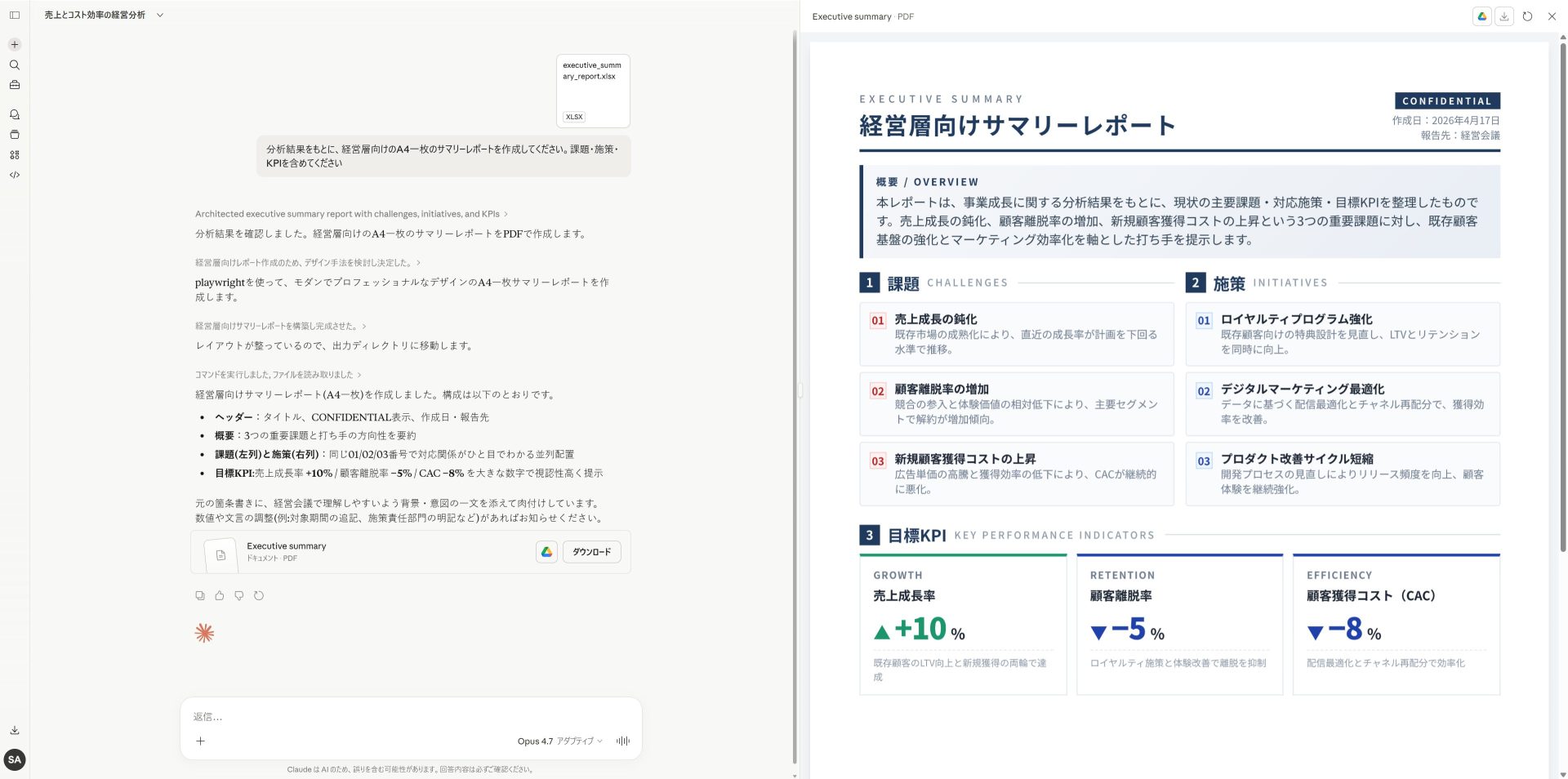Download the PDF using the toolbar download icon
Viewport: 1568px width, 779px height.
click(x=1504, y=16)
